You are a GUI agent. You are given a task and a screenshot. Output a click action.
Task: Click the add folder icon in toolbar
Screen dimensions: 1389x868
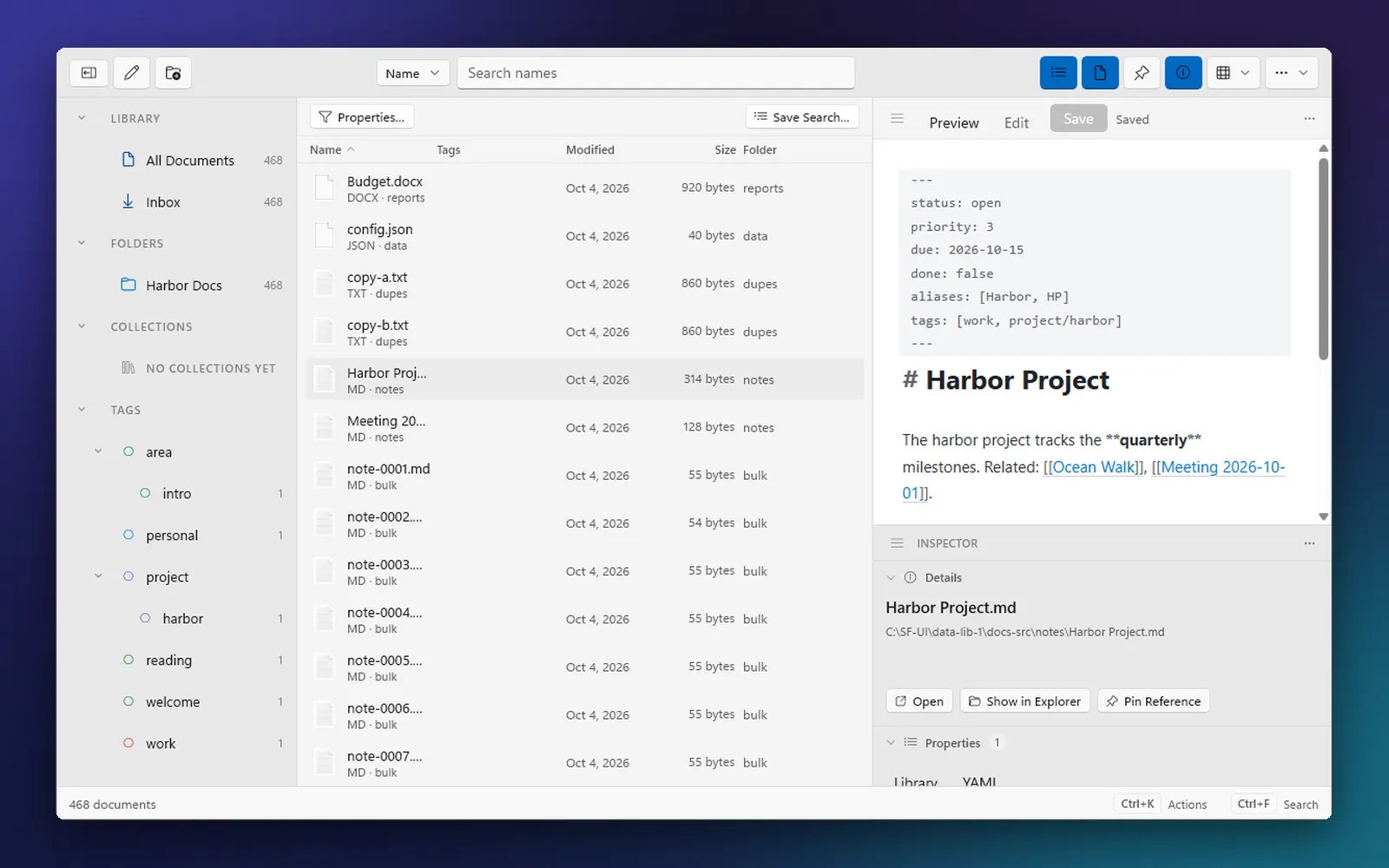pos(174,73)
